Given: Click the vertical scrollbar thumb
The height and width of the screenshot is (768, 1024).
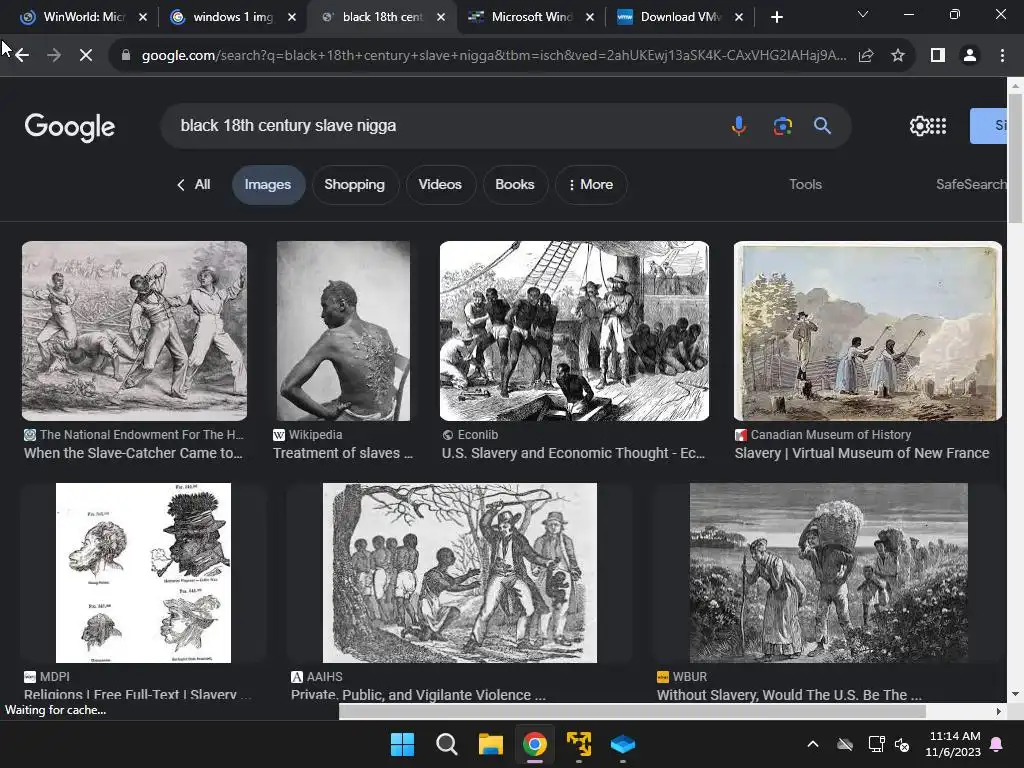Looking at the screenshot, I should pyautogui.click(x=1016, y=158).
